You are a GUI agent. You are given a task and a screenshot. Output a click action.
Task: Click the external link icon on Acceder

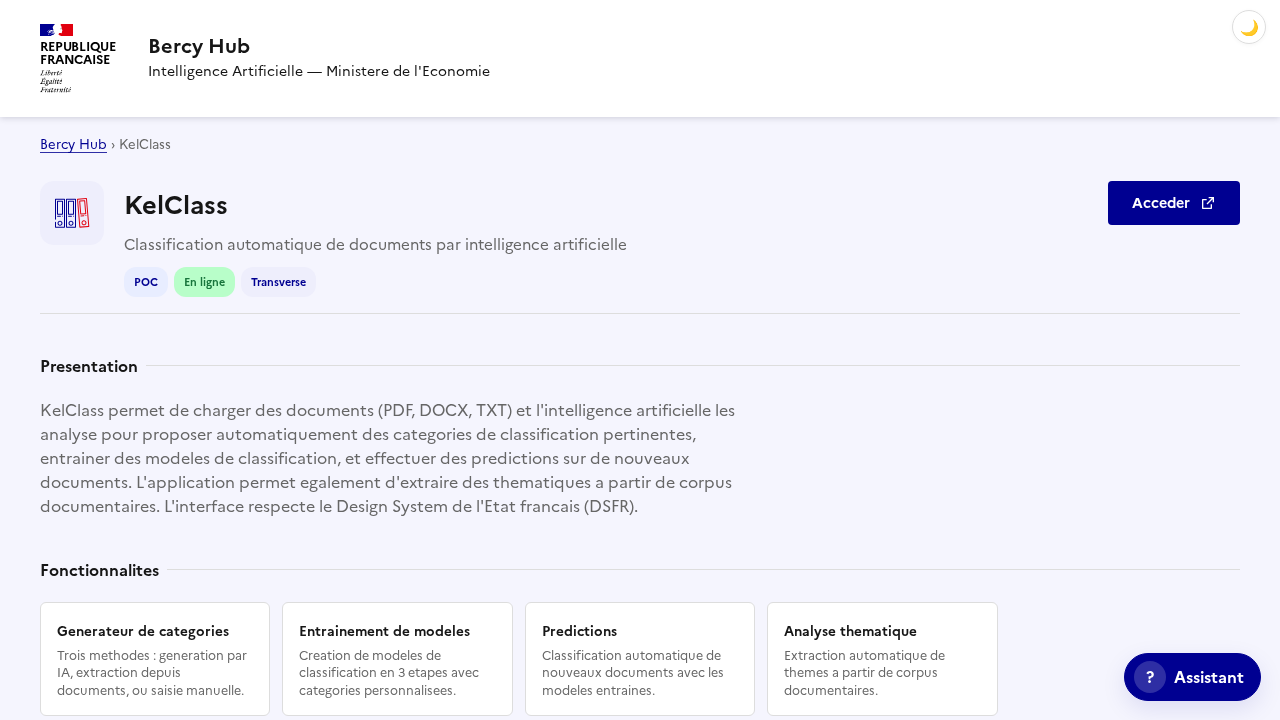tap(1208, 203)
